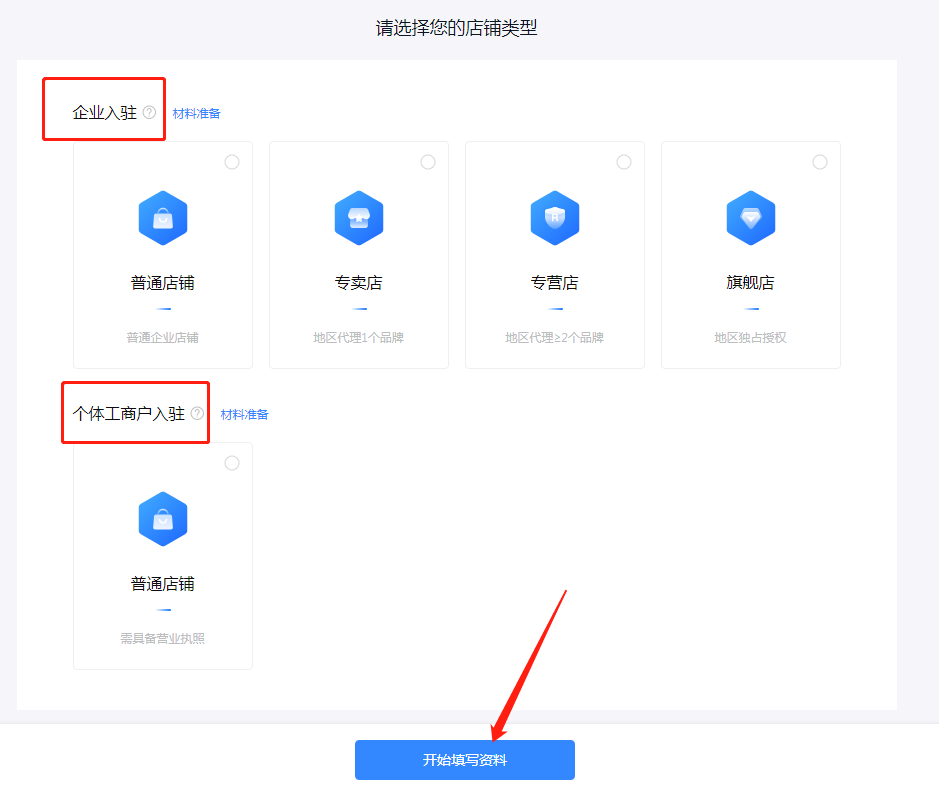Click the 普通店铺 blue shopping bag icon
The width and height of the screenshot is (939, 788).
[162, 217]
